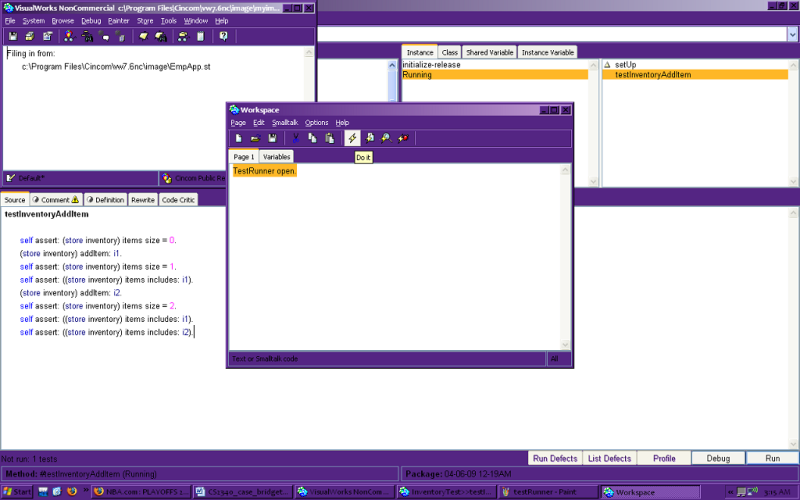Select testInventoryAddItem in the method list
Viewport: 800px width, 500px height.
coord(652,75)
